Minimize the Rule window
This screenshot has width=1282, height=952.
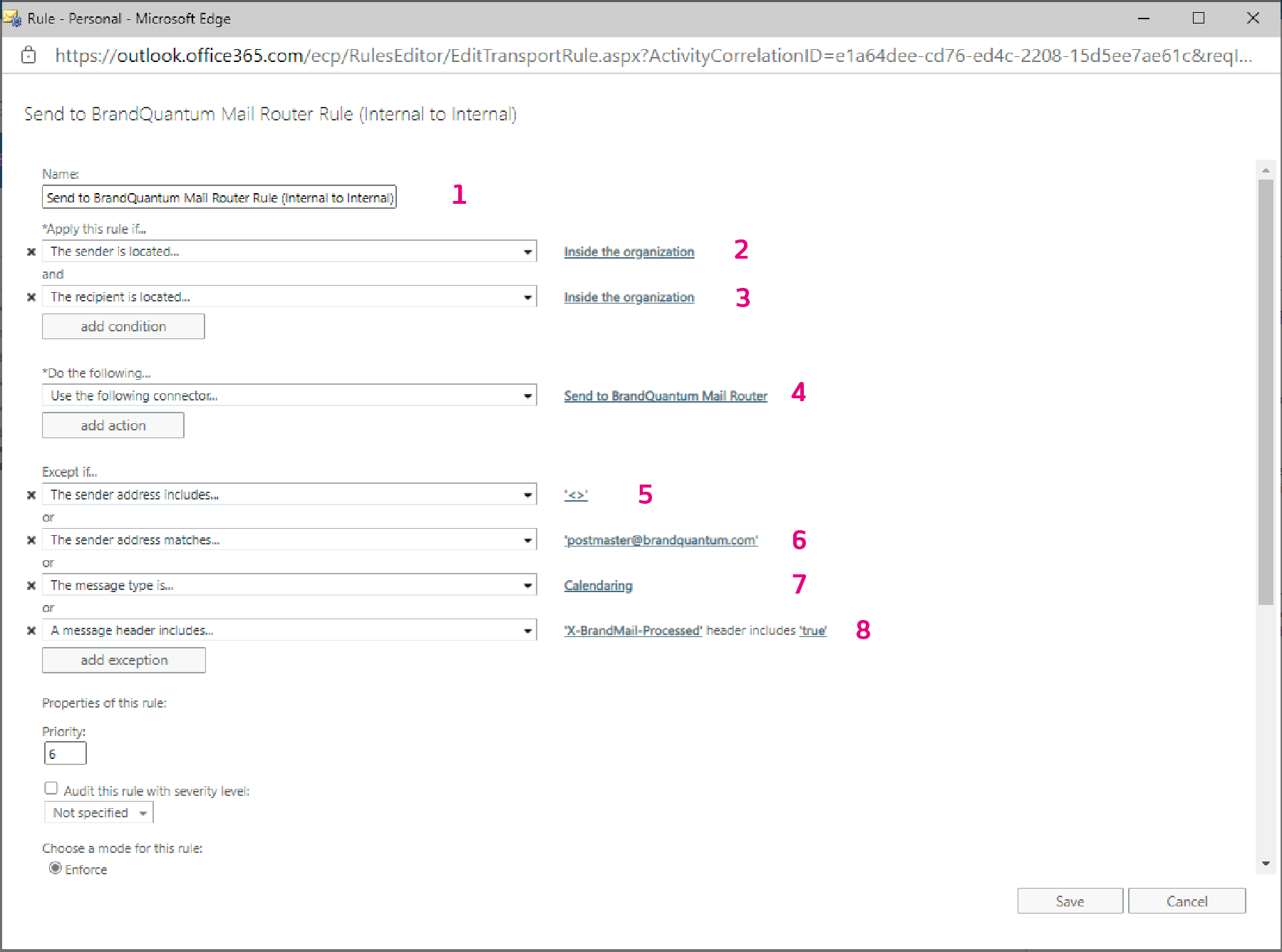tap(1144, 19)
